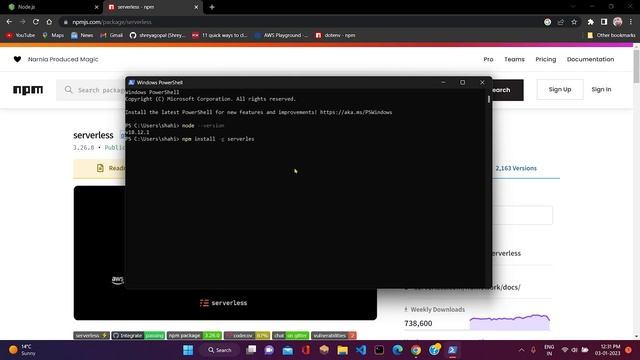
Task: Open File Explorer from taskbar
Action: (x=342, y=350)
